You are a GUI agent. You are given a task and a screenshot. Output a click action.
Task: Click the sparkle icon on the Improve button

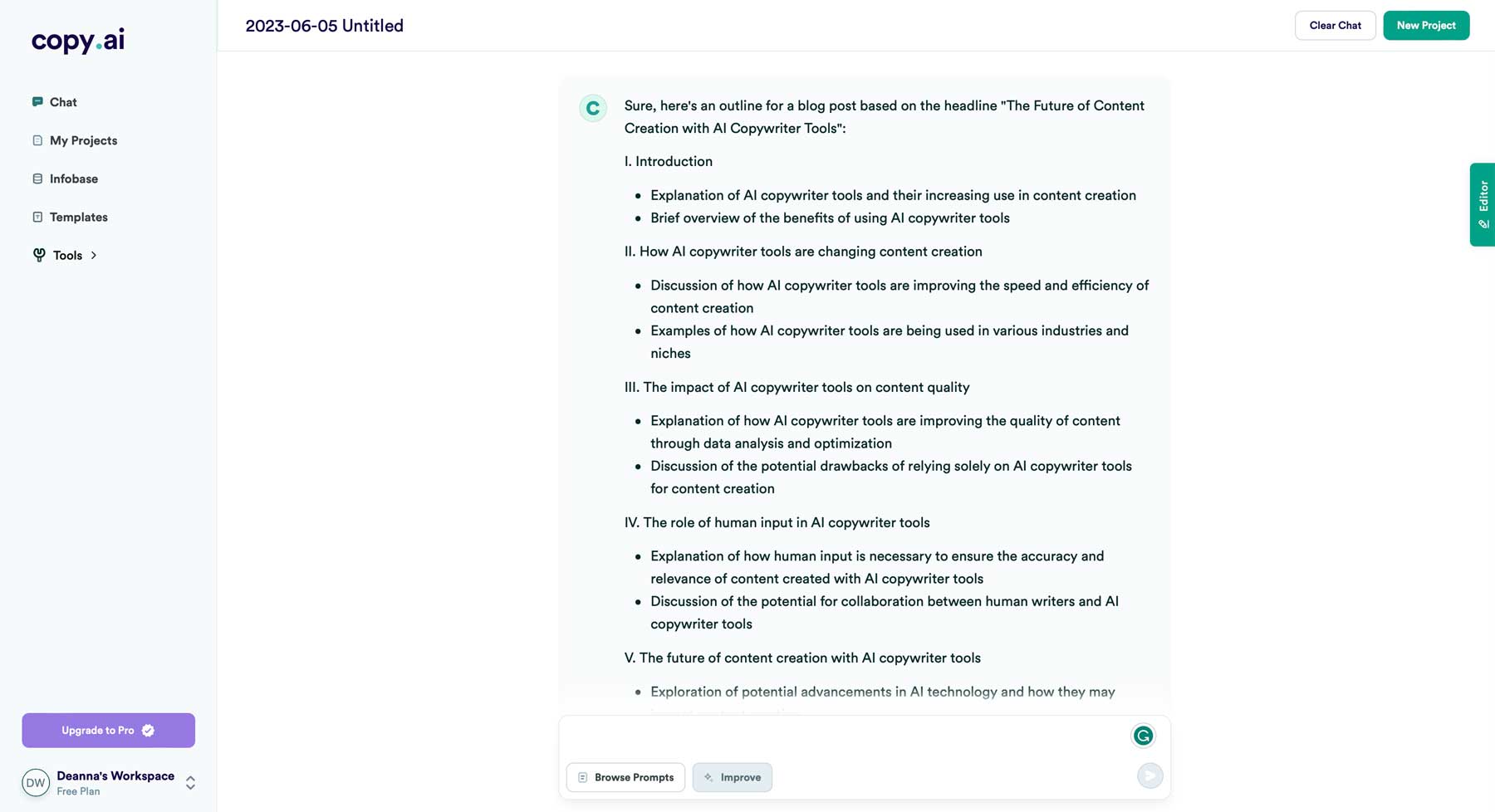(x=708, y=777)
